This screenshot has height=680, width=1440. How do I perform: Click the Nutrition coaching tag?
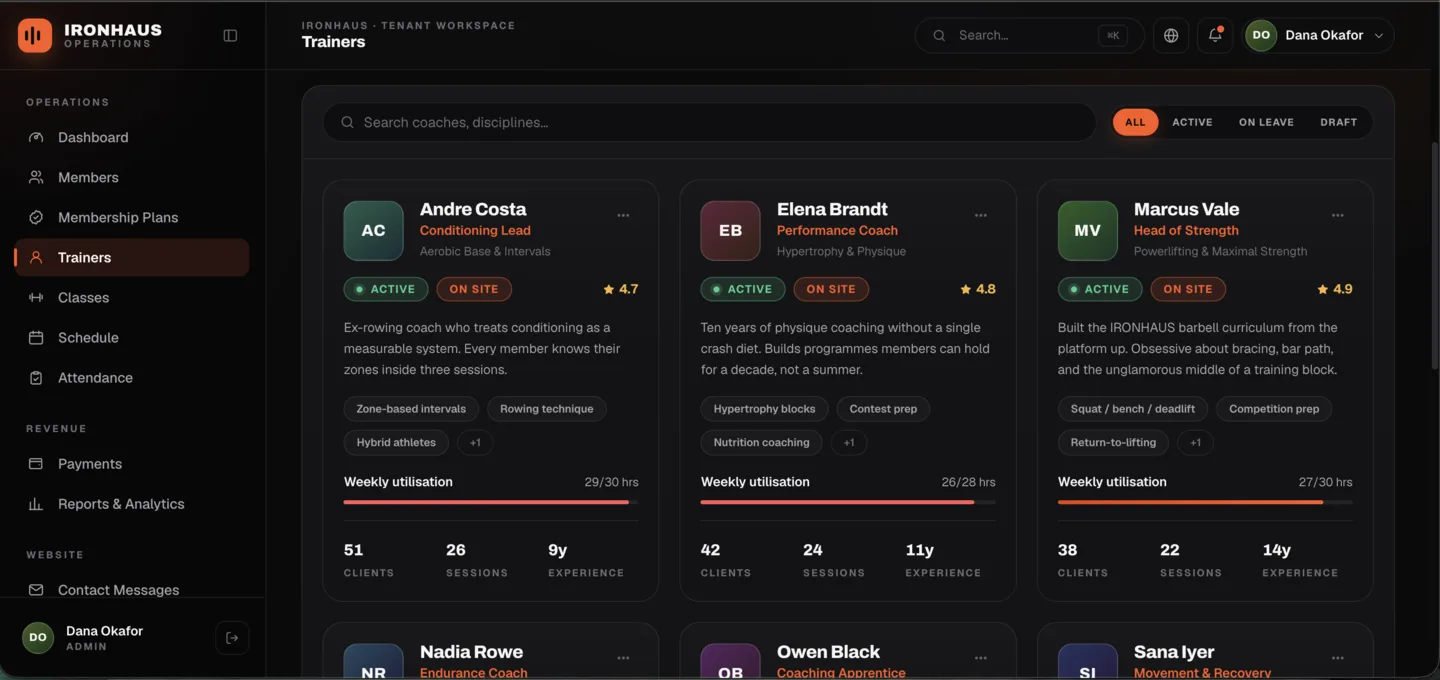(x=762, y=442)
